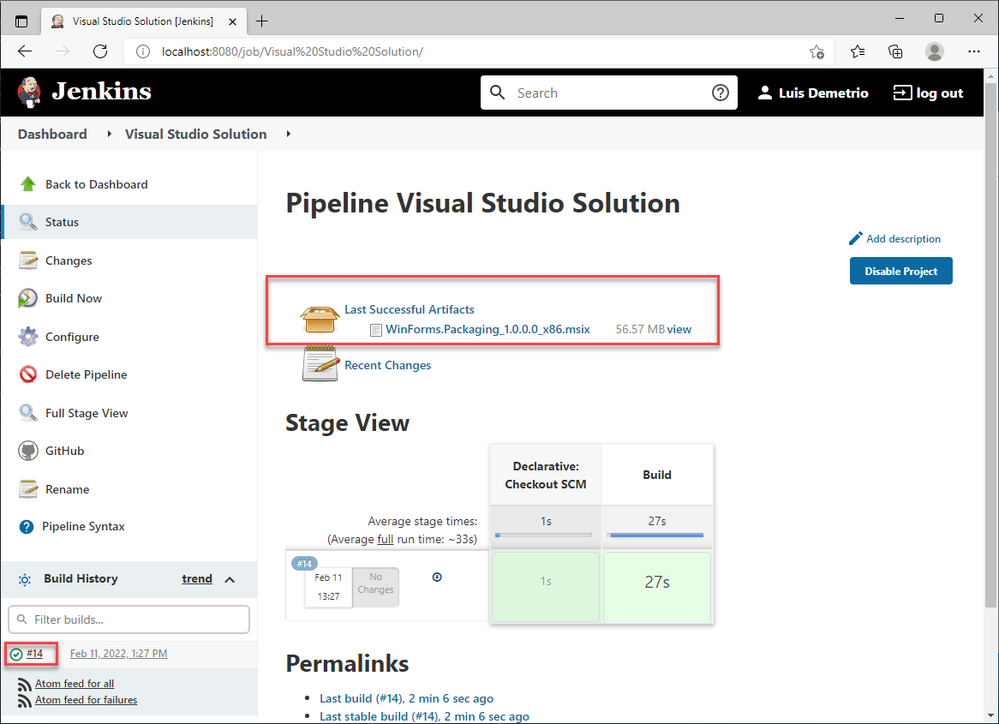This screenshot has width=999, height=724.
Task: Open the Last Successful Artifacts link
Action: (x=409, y=310)
